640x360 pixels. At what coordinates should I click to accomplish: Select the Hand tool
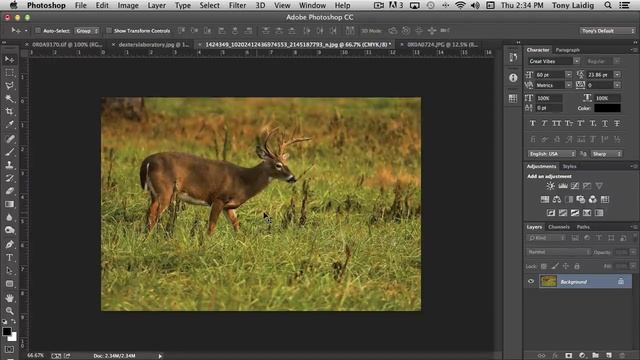[x=9, y=298]
